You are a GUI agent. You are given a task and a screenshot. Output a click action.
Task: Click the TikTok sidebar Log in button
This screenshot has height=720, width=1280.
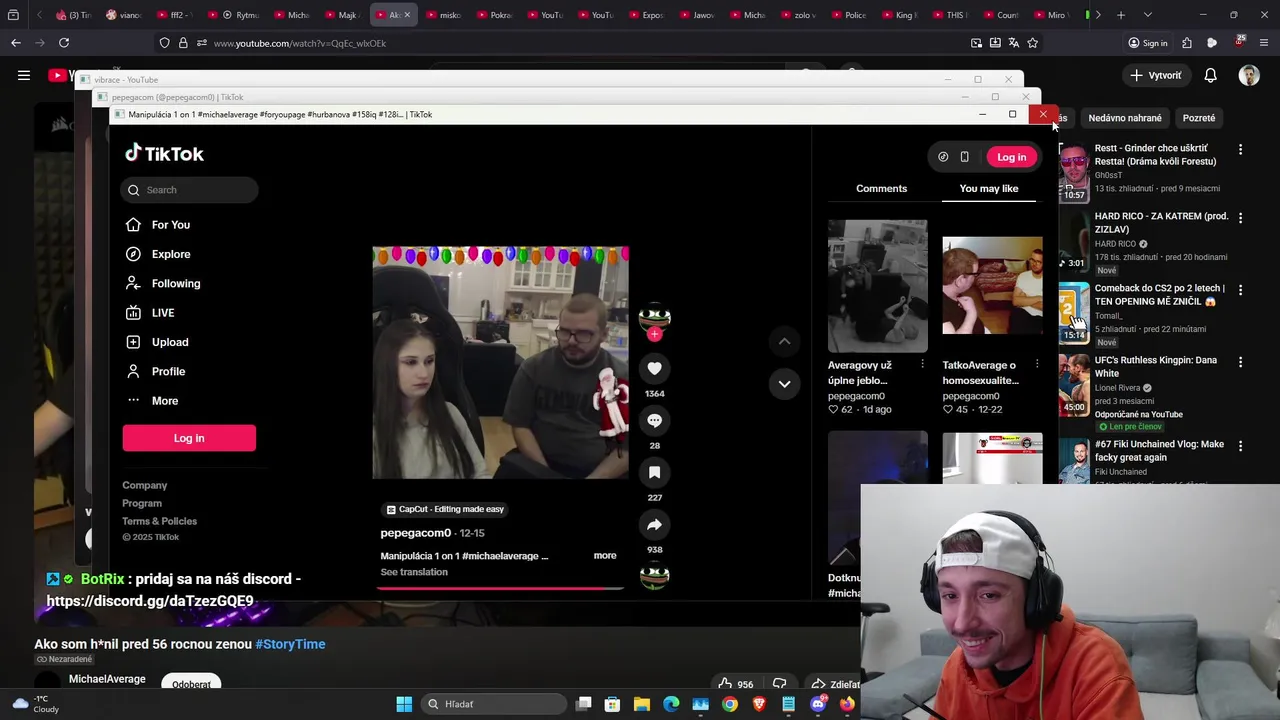coord(189,438)
